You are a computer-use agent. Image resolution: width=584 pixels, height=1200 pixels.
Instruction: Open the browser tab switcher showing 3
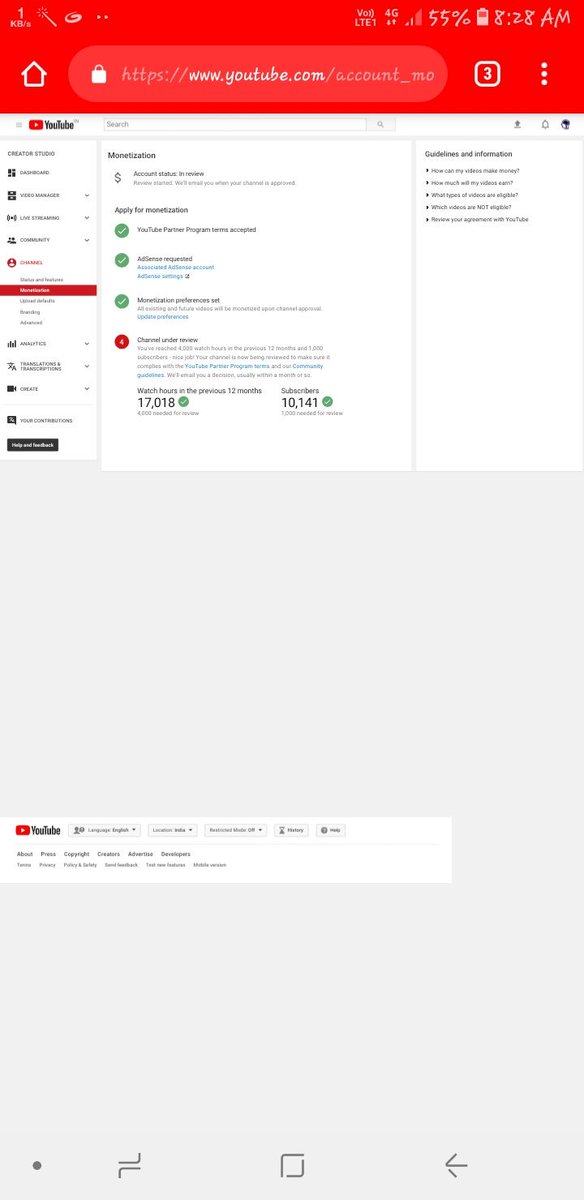(486, 74)
